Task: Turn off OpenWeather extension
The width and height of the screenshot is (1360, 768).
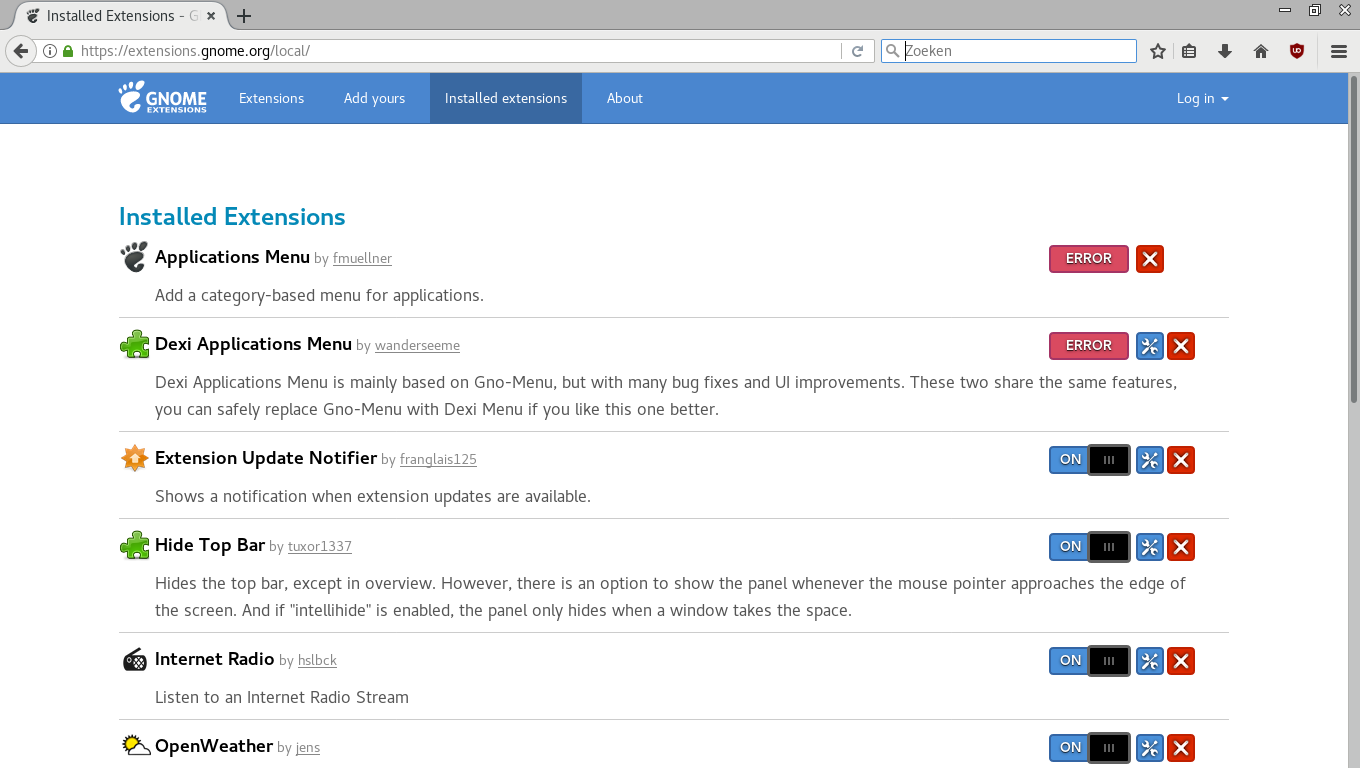Action: point(1089,748)
